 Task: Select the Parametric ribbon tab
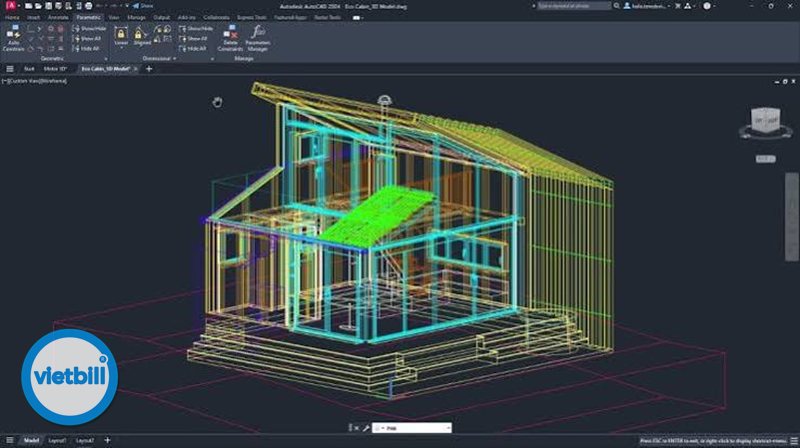pyautogui.click(x=88, y=17)
